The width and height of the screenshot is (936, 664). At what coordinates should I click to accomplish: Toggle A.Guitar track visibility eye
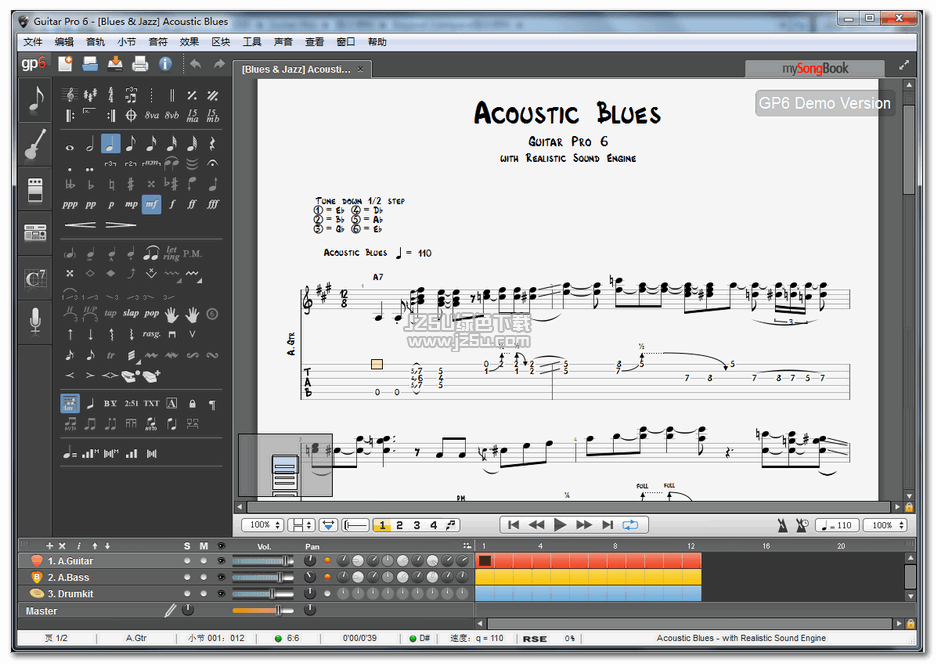click(x=221, y=561)
